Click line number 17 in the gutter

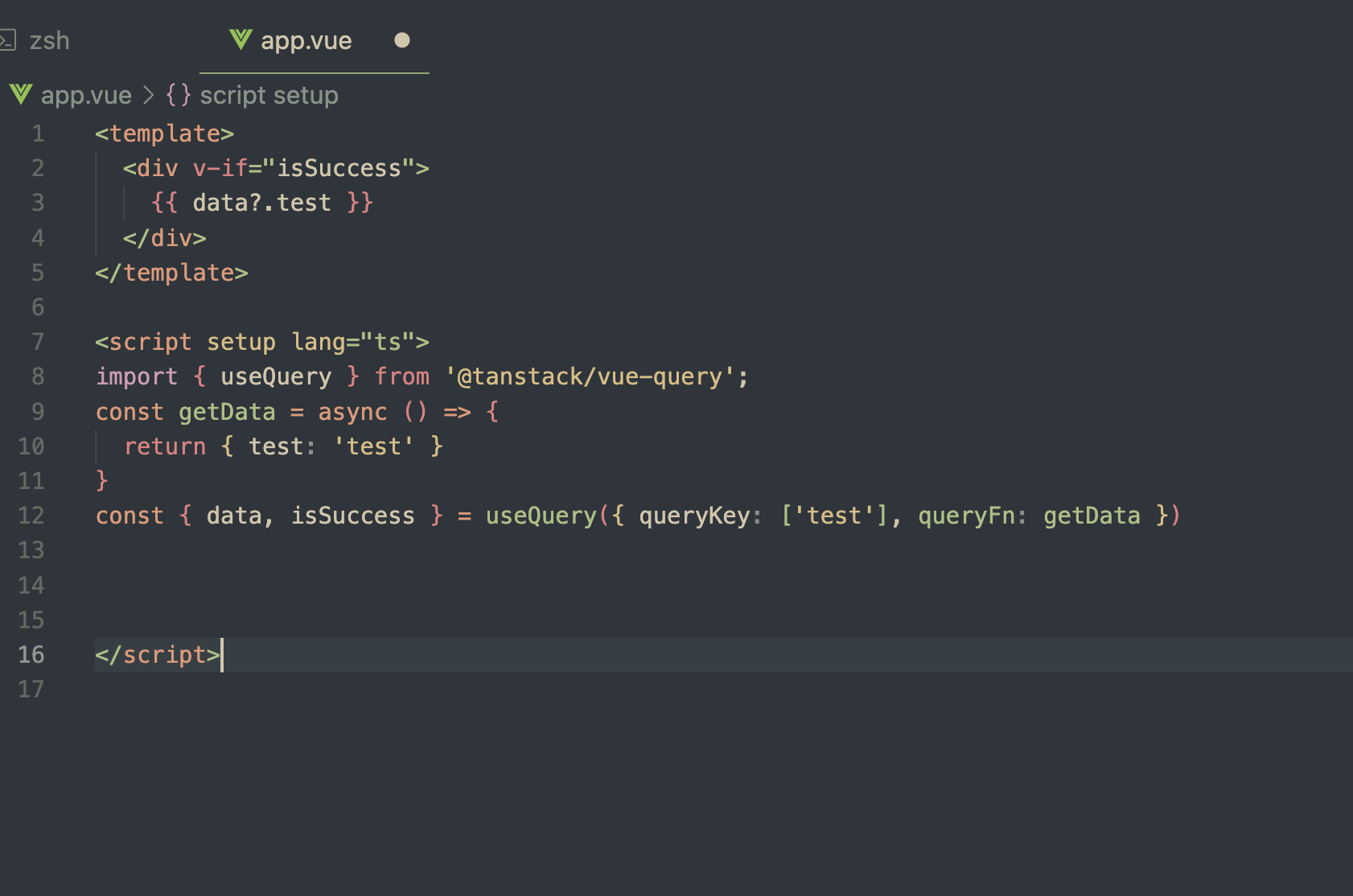[x=31, y=689]
